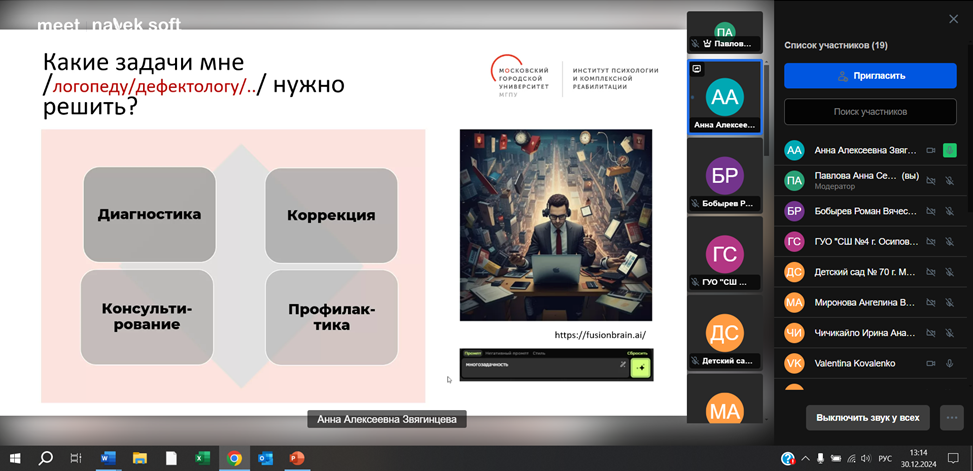
Task: Open the three-dots more options menu
Action: click(x=951, y=417)
